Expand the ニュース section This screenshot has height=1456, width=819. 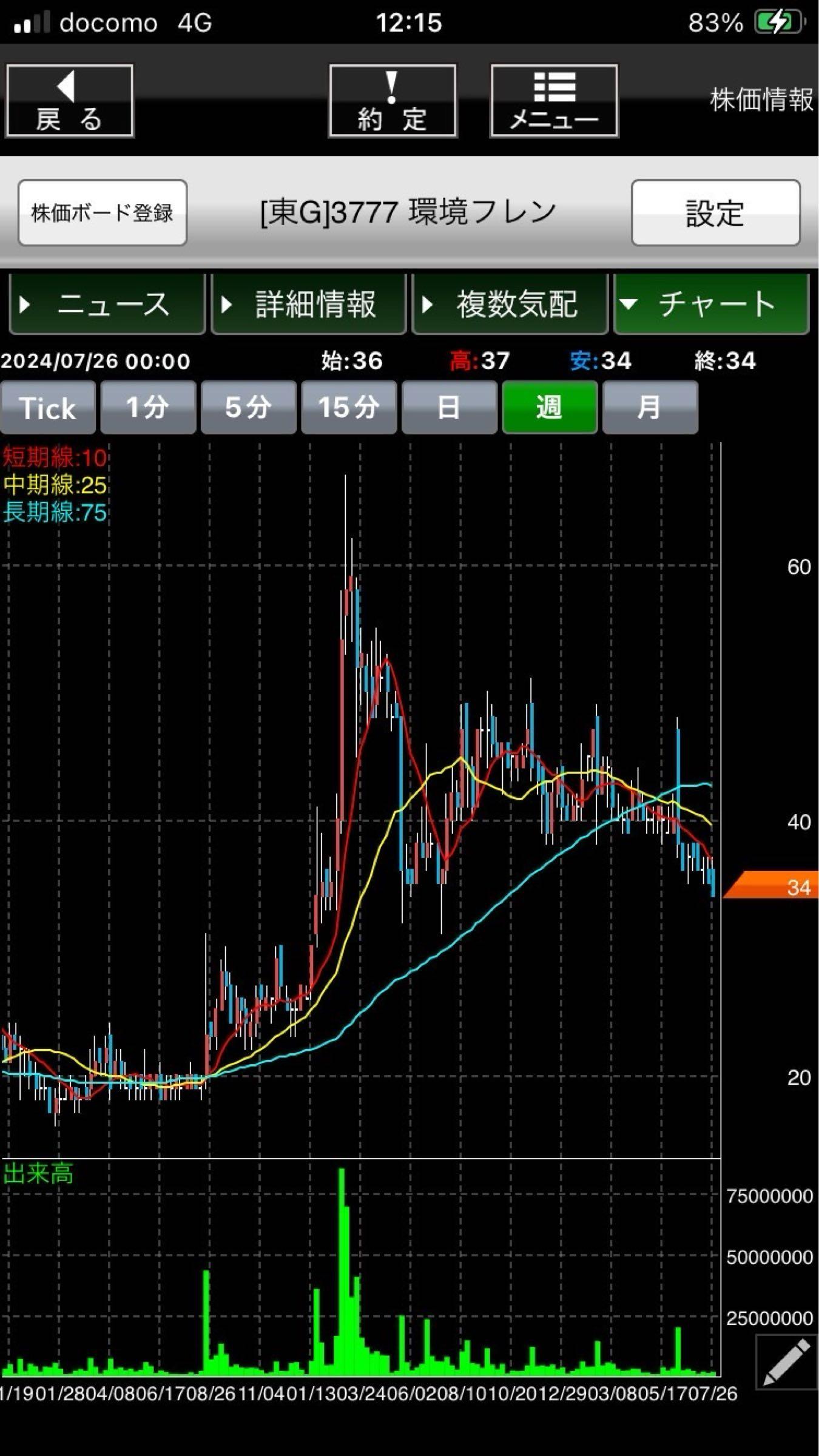tap(107, 303)
